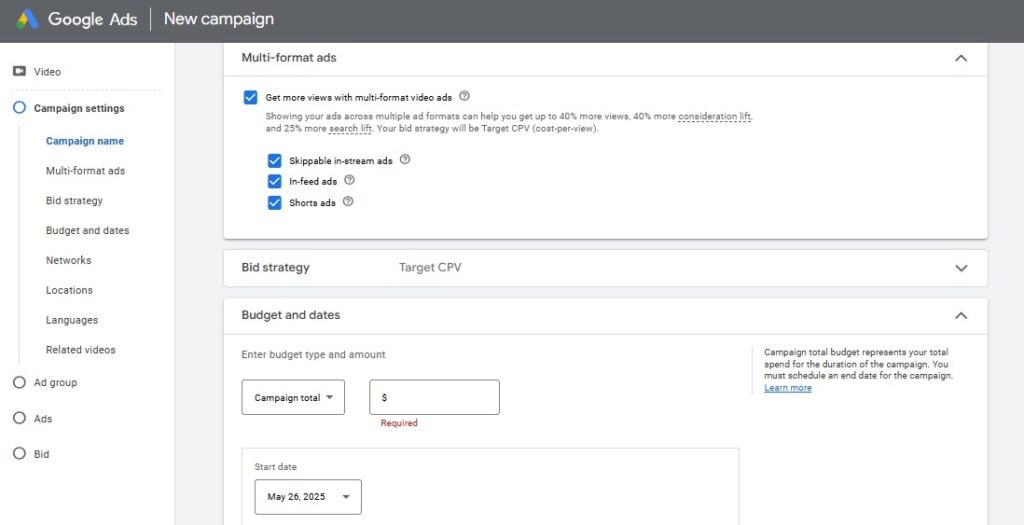Viewport: 1024px width, 525px height.
Task: Open help icon beside Shorts ads
Action: pyautogui.click(x=348, y=202)
